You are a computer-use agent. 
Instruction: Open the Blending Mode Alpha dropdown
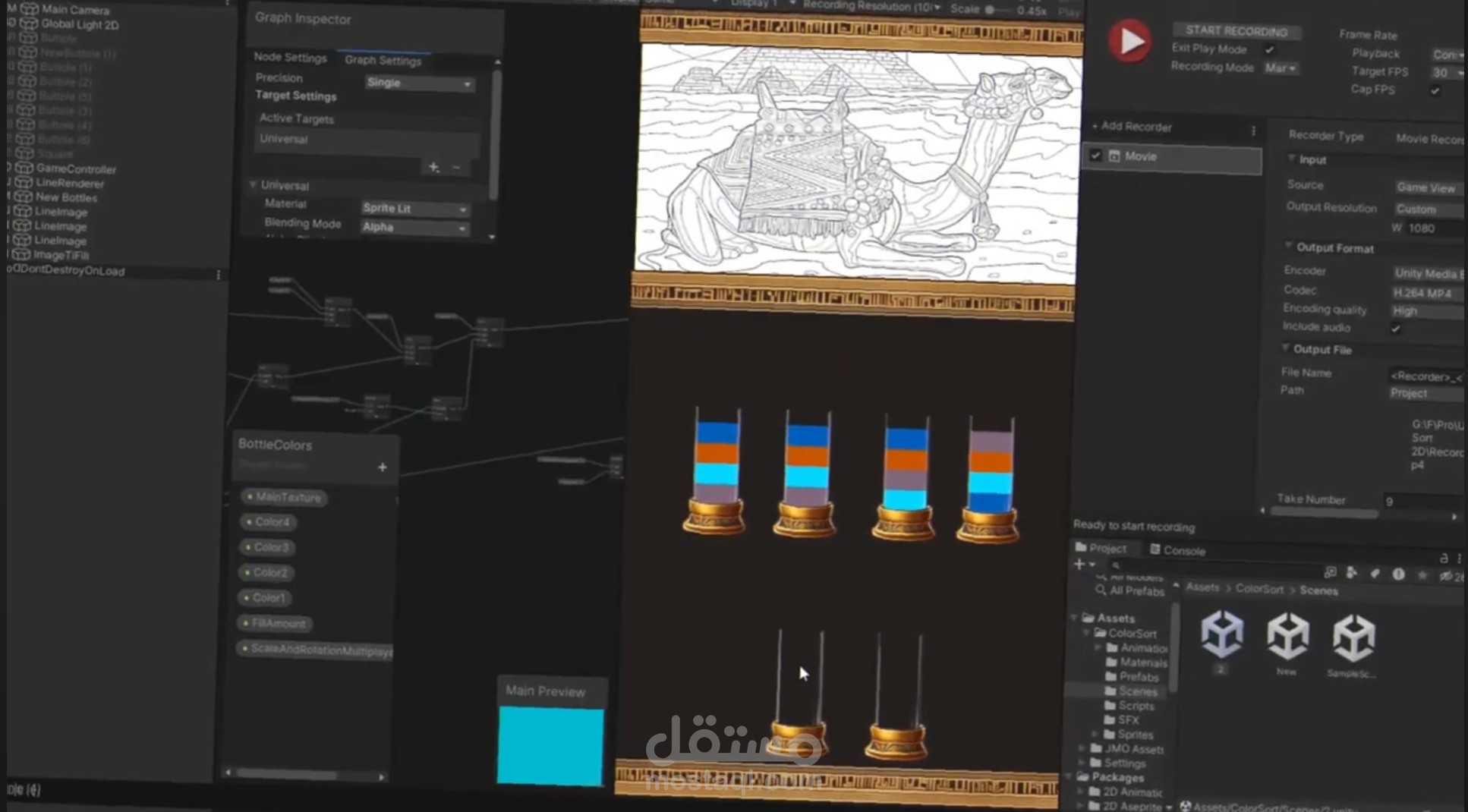coord(414,227)
